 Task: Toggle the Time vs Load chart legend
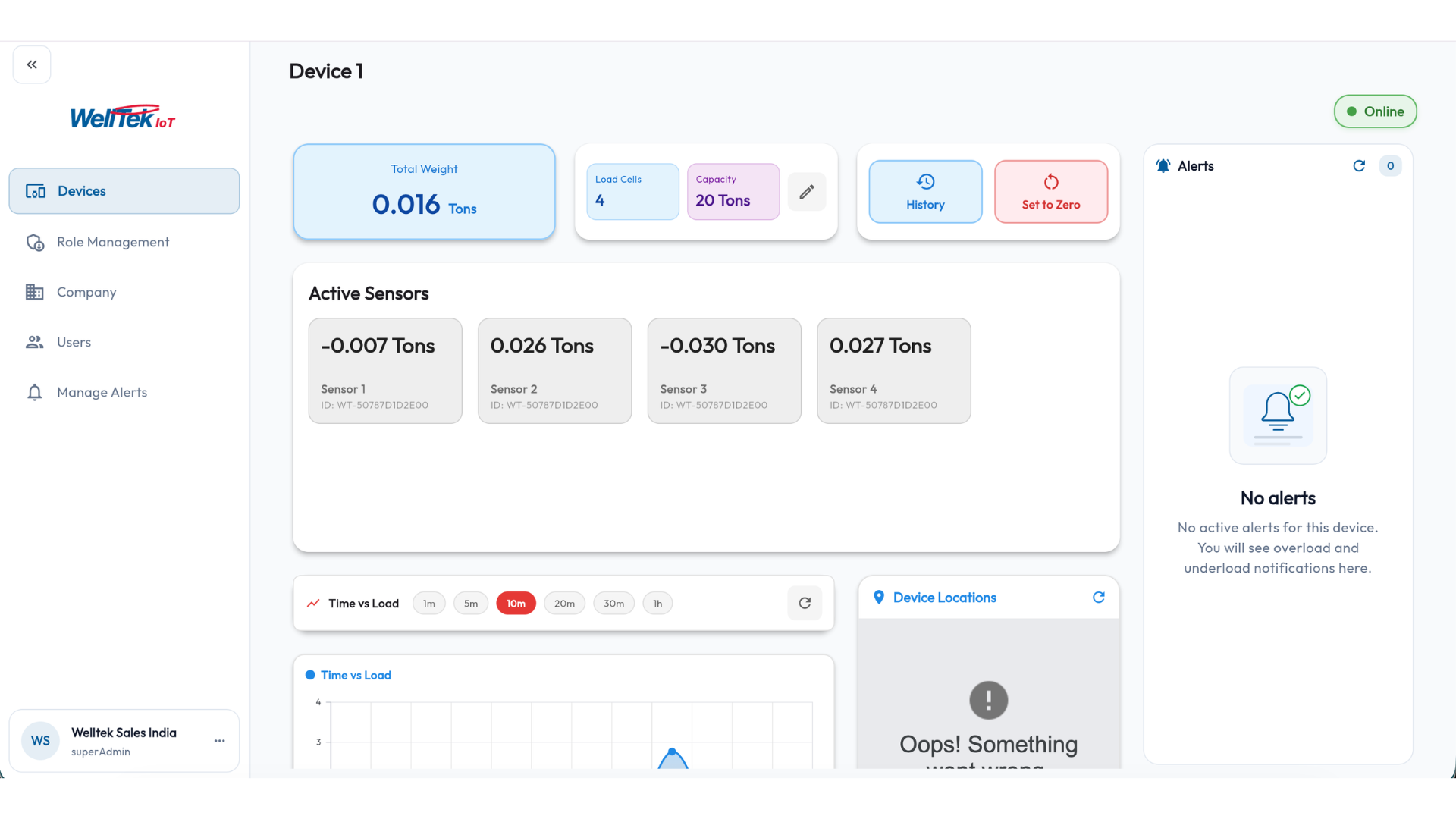(349, 675)
